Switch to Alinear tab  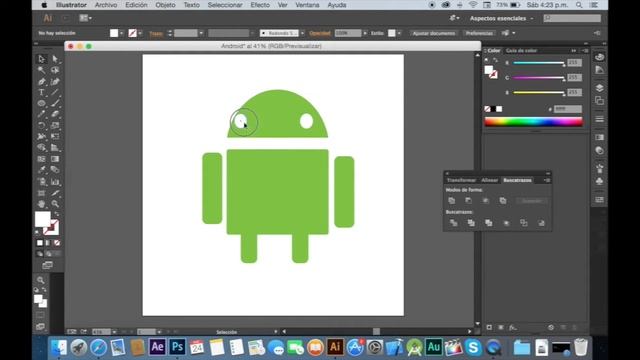click(489, 180)
